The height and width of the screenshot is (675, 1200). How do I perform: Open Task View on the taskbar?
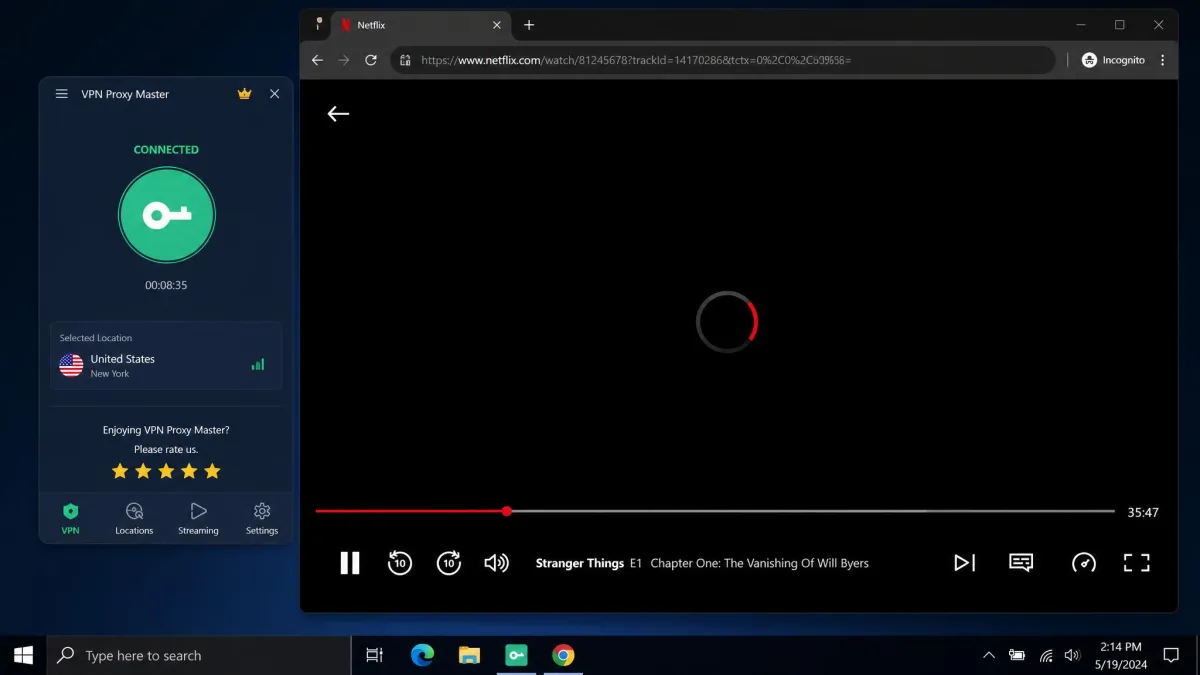374,655
